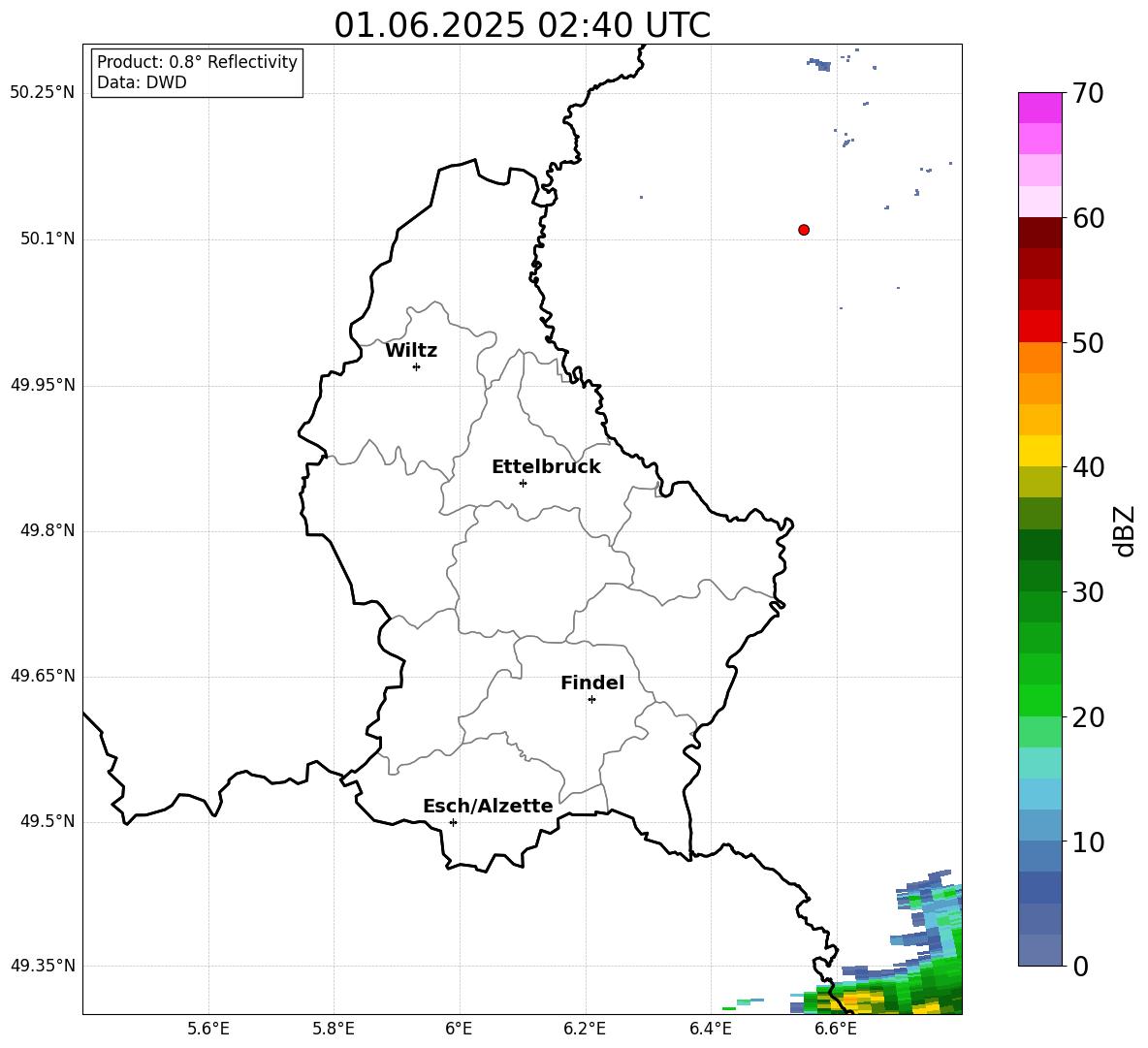
Task: Click the 20 tick on colorbar
Action: coord(1089,717)
